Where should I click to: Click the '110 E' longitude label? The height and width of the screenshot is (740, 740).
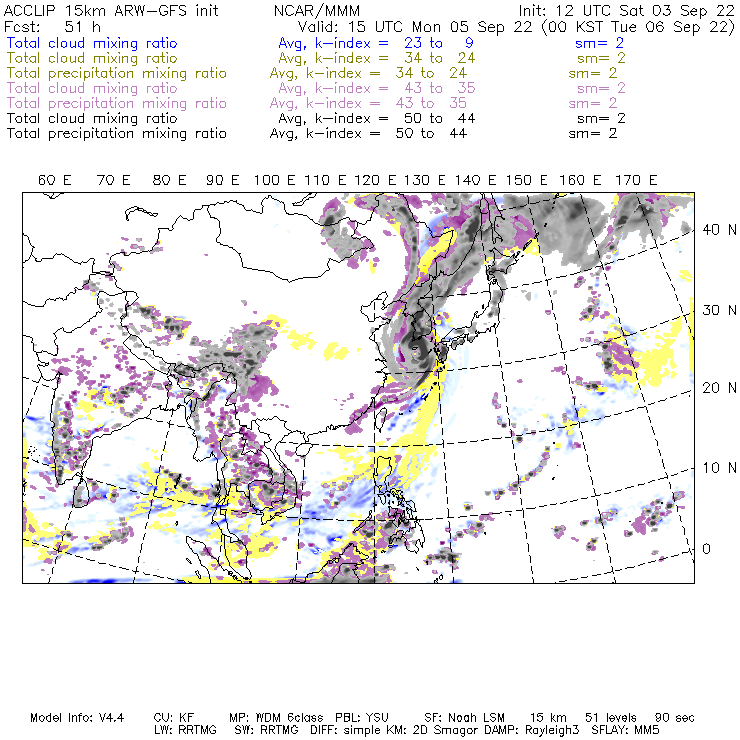pos(325,180)
